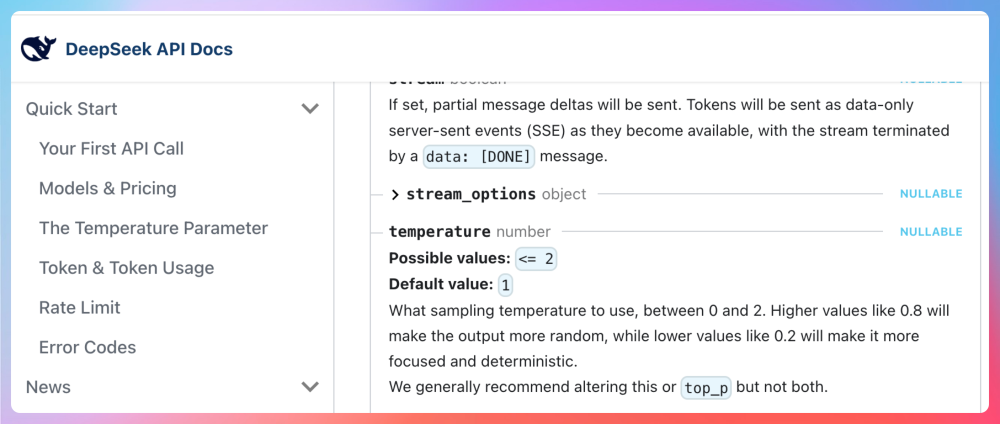The image size is (1000, 424).
Task: Click the NULLABLE badge beside stream_options
Action: point(930,194)
